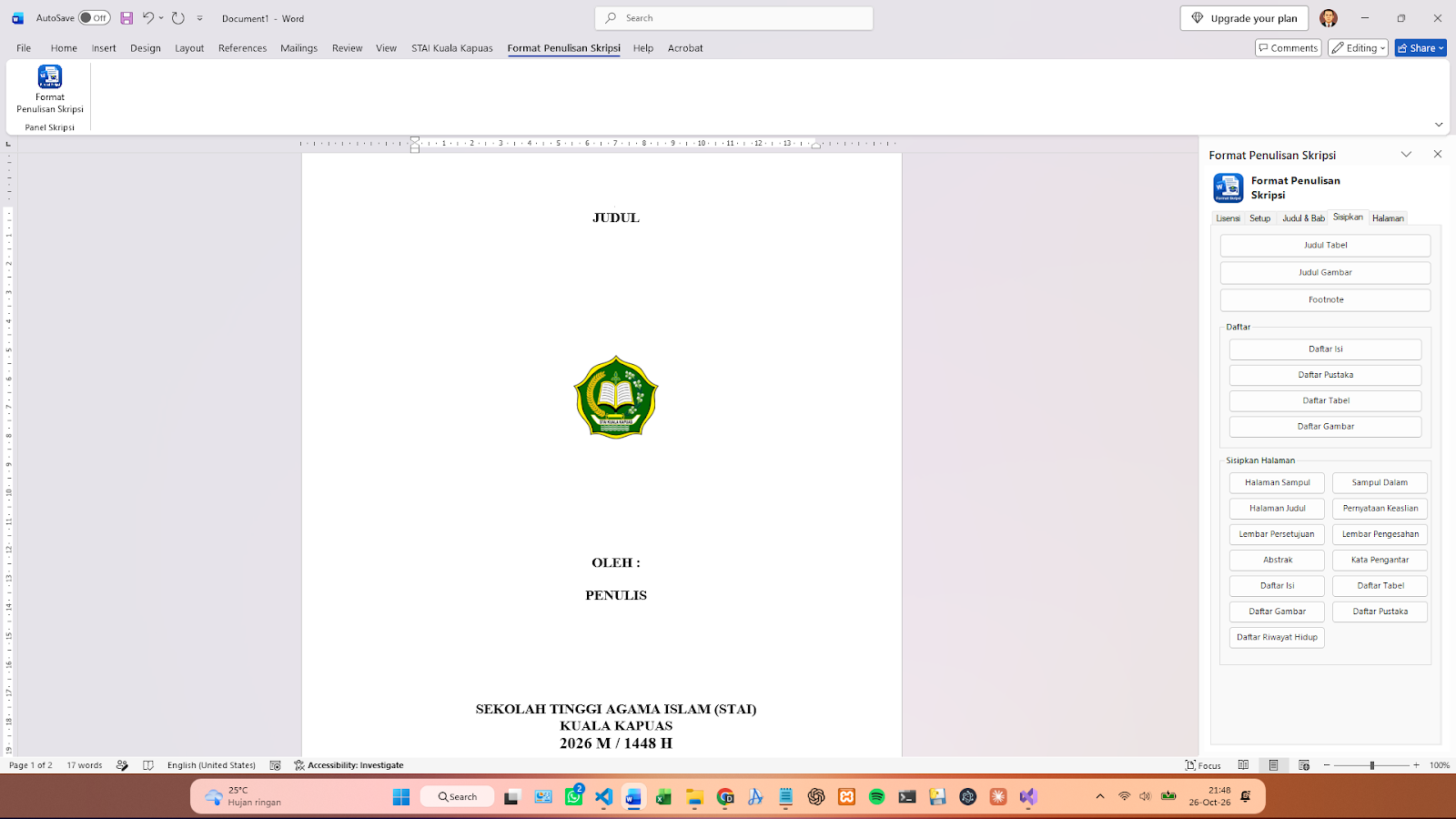
Task: Click the Save icon in title bar
Action: point(126,18)
